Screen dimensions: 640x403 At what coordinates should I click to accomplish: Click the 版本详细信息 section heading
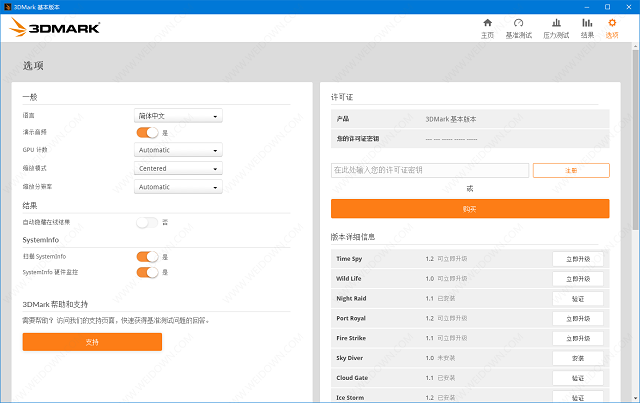tap(353, 237)
